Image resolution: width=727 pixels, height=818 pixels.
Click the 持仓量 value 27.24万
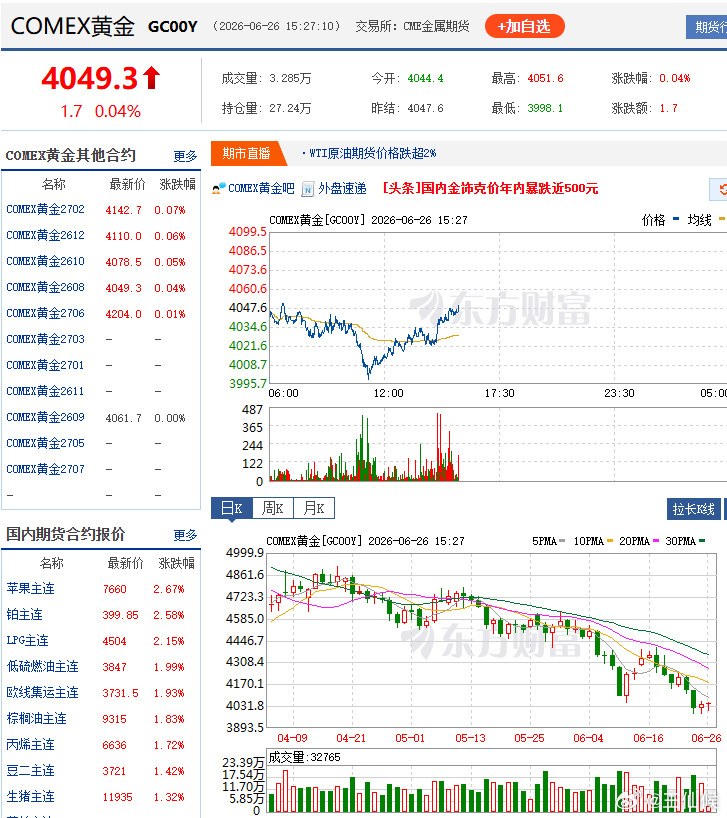290,108
